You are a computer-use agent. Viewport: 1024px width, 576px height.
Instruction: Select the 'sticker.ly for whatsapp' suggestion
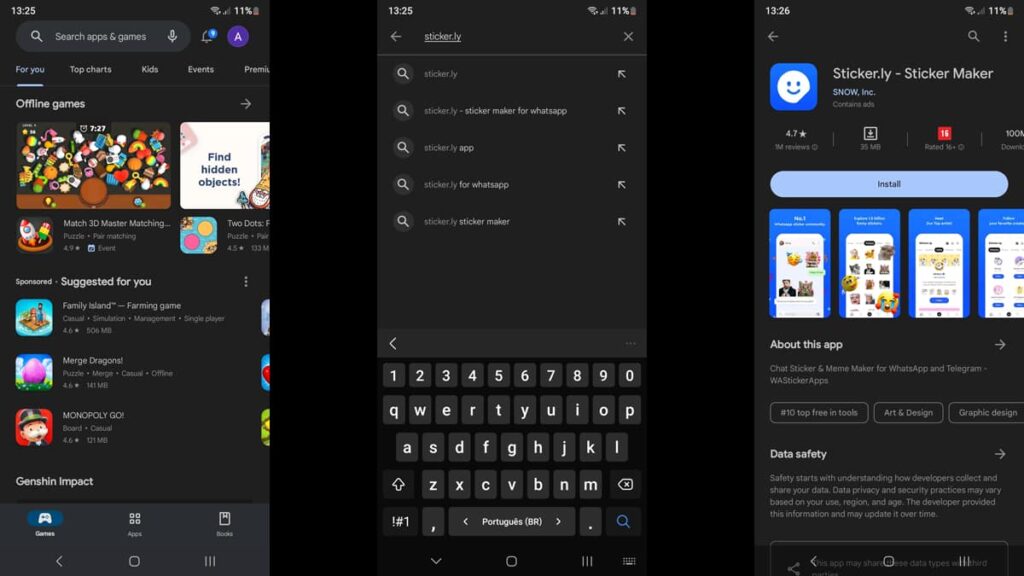pyautogui.click(x=466, y=185)
